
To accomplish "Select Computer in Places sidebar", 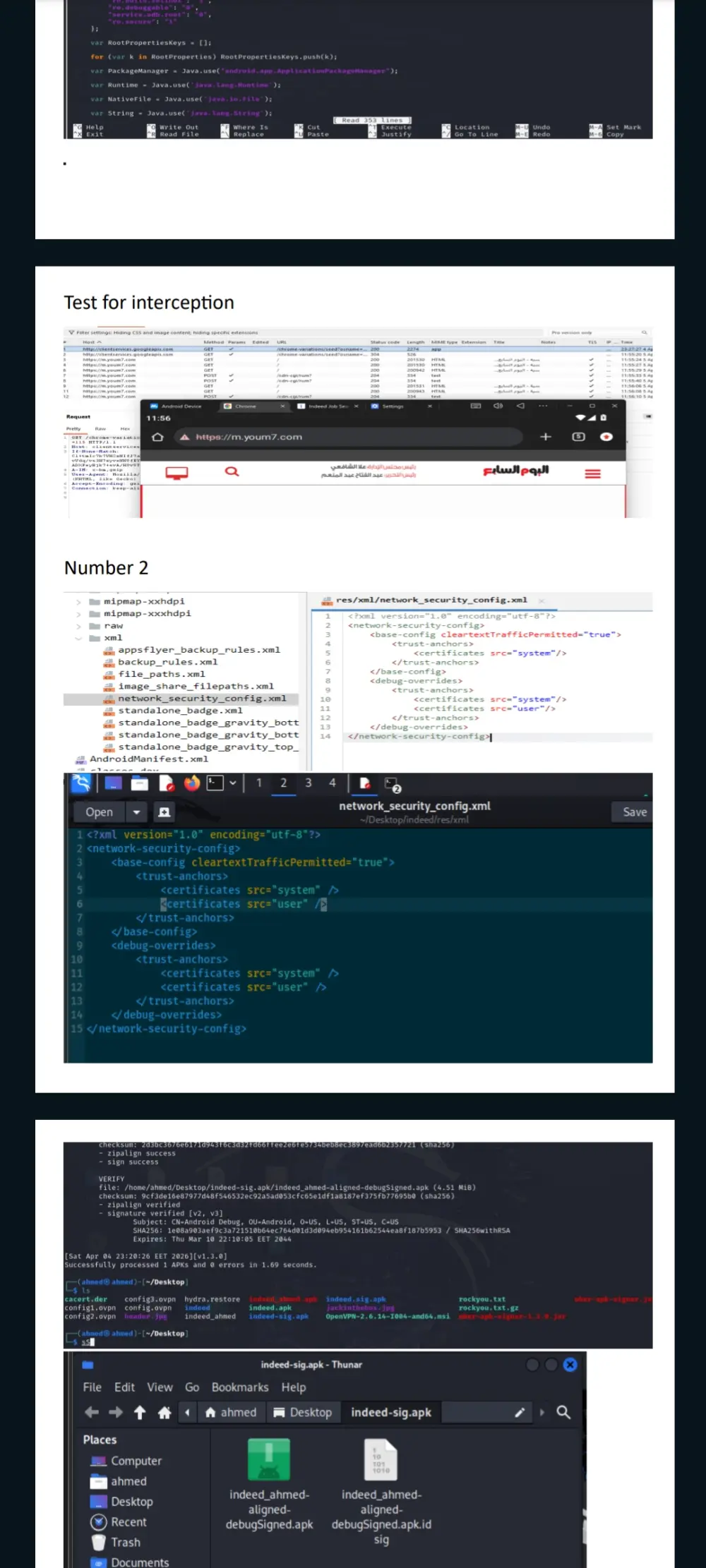I will click(x=126, y=1461).
